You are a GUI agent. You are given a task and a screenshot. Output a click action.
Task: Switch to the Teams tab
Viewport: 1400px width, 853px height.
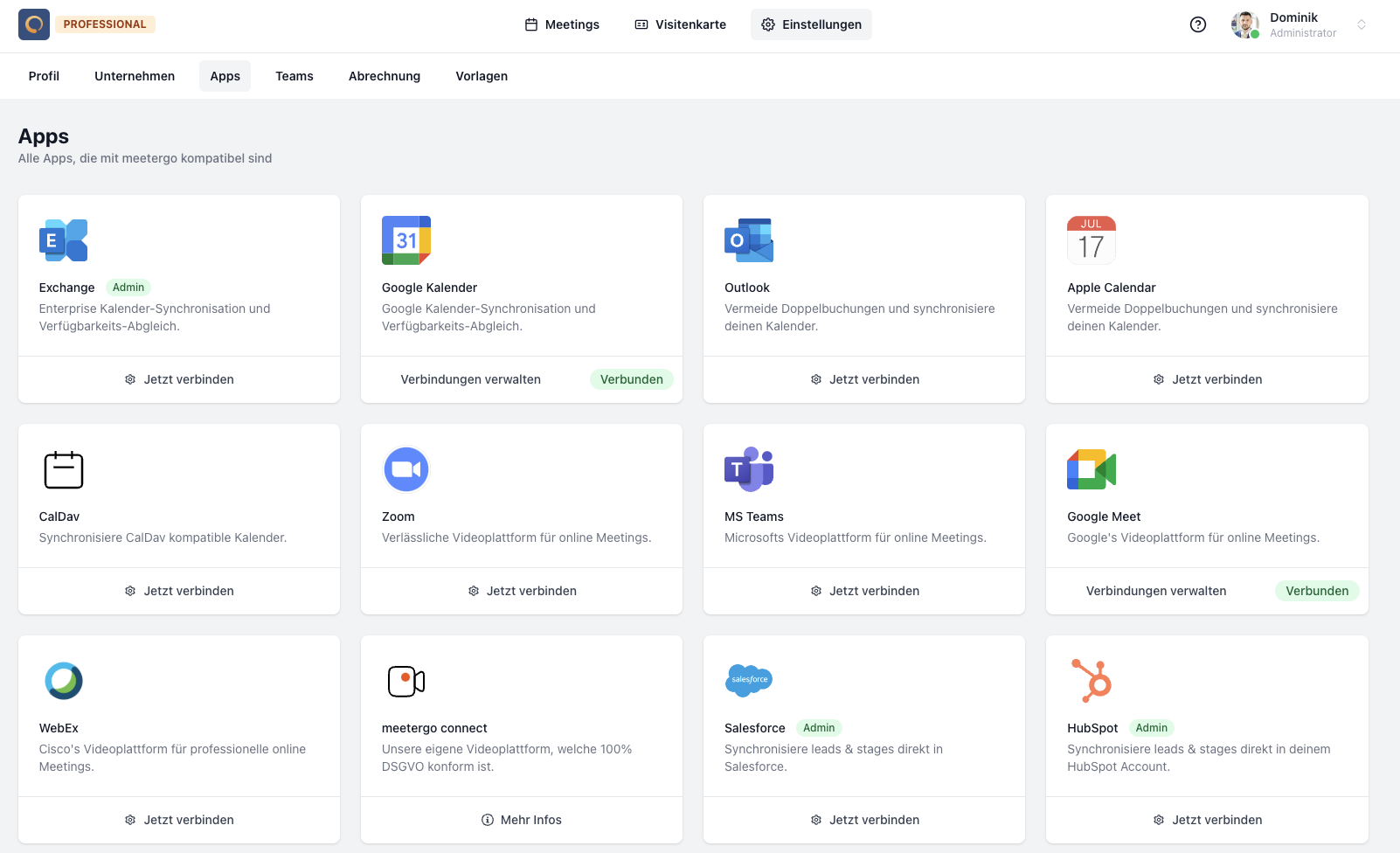click(x=295, y=76)
